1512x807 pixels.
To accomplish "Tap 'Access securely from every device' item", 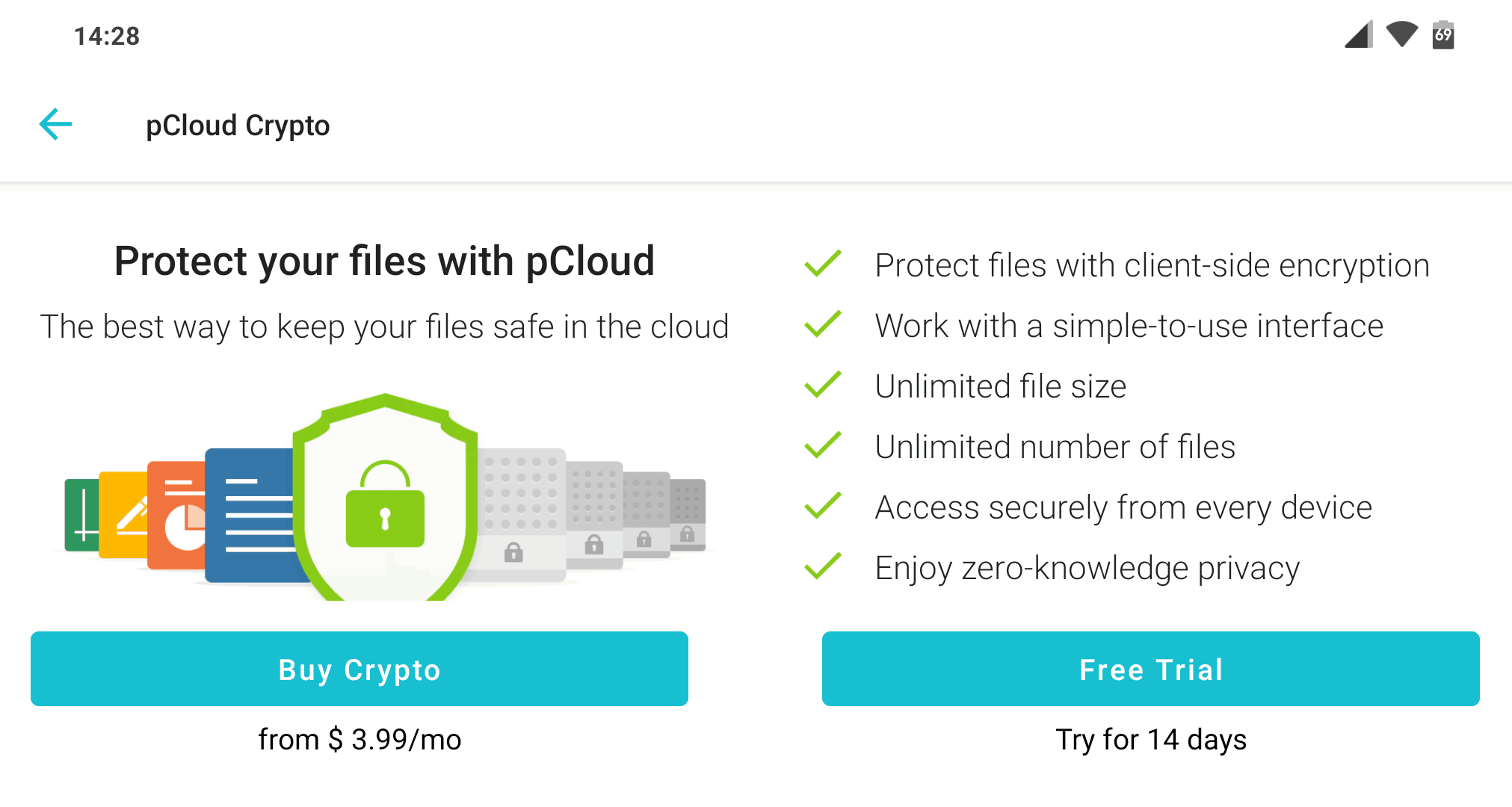I will (x=1123, y=507).
